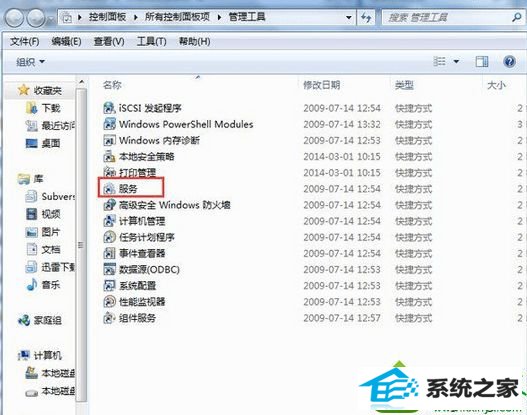Sort by the 修改日期 column header

322,85
